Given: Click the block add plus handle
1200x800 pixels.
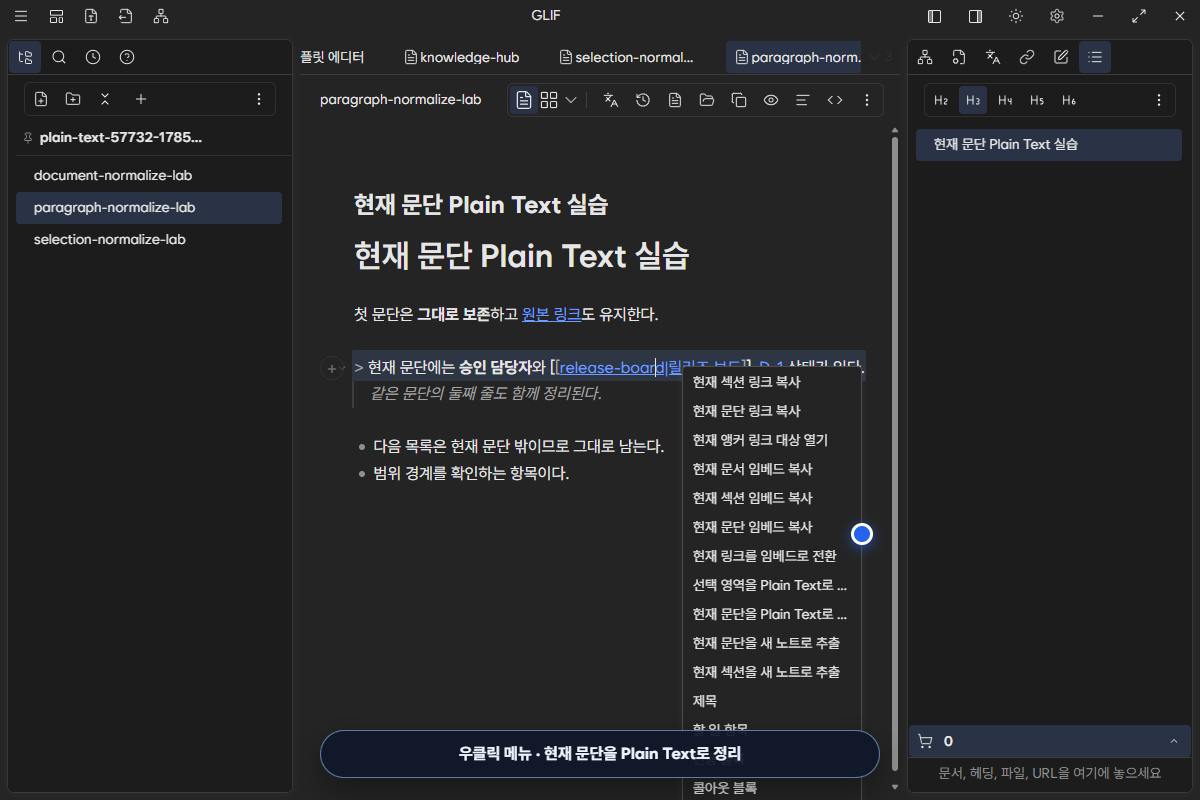Looking at the screenshot, I should (332, 369).
